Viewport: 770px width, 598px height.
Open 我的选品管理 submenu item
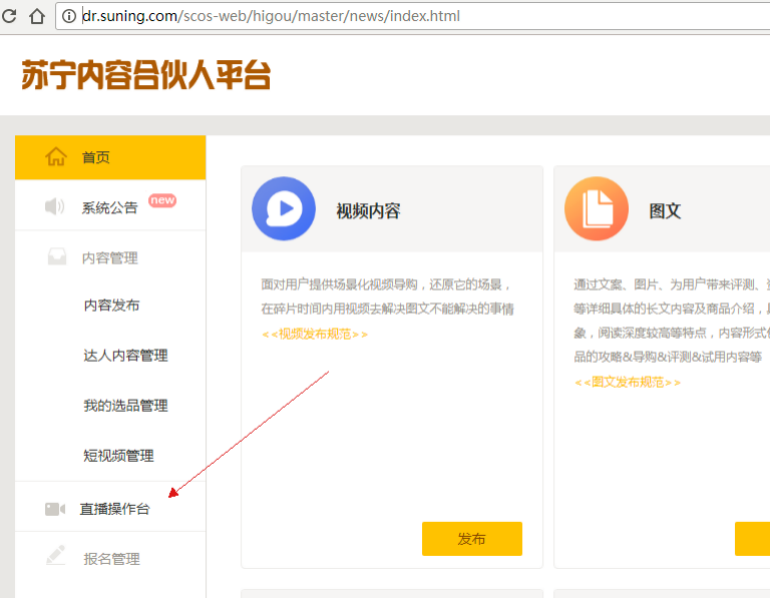pos(126,406)
